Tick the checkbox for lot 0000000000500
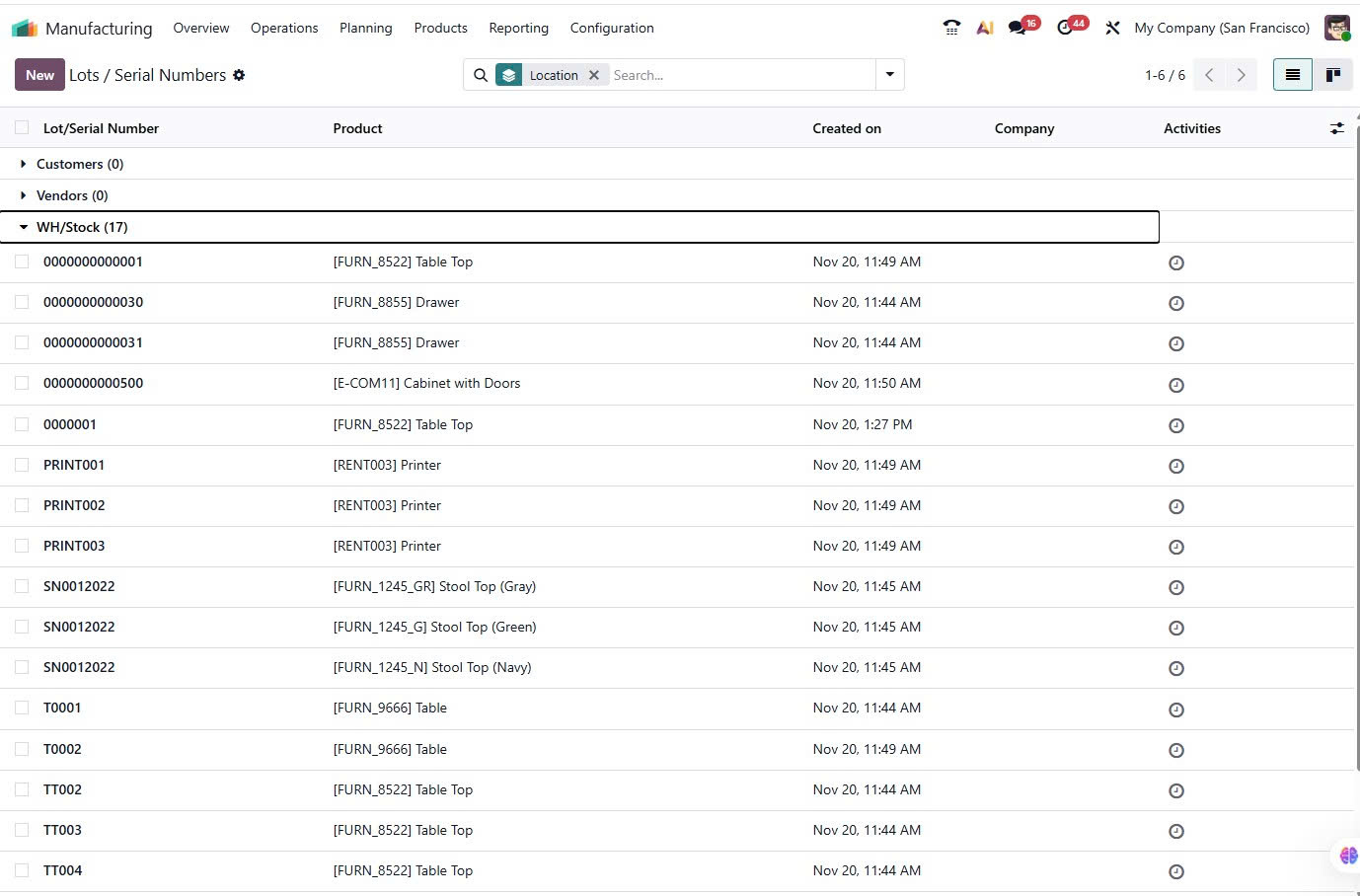Viewport: 1360px width, 896px height. tap(22, 383)
